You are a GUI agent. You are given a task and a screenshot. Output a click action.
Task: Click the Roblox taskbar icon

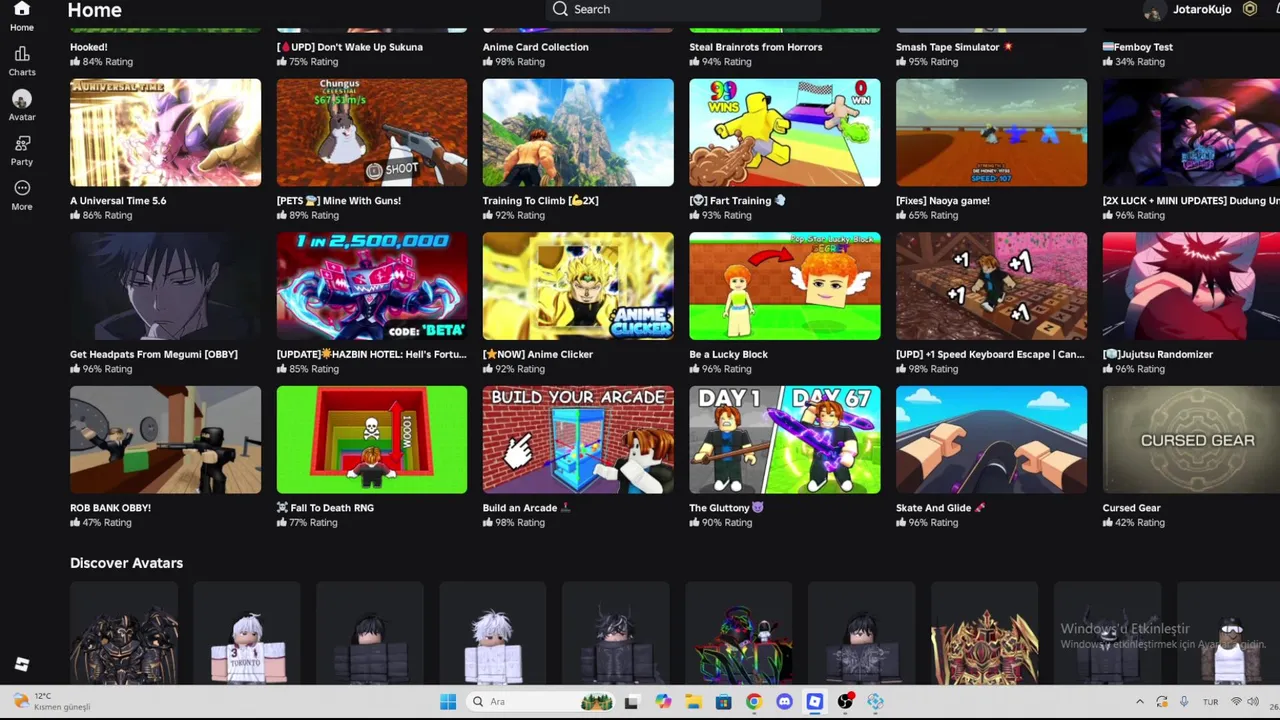[815, 702]
